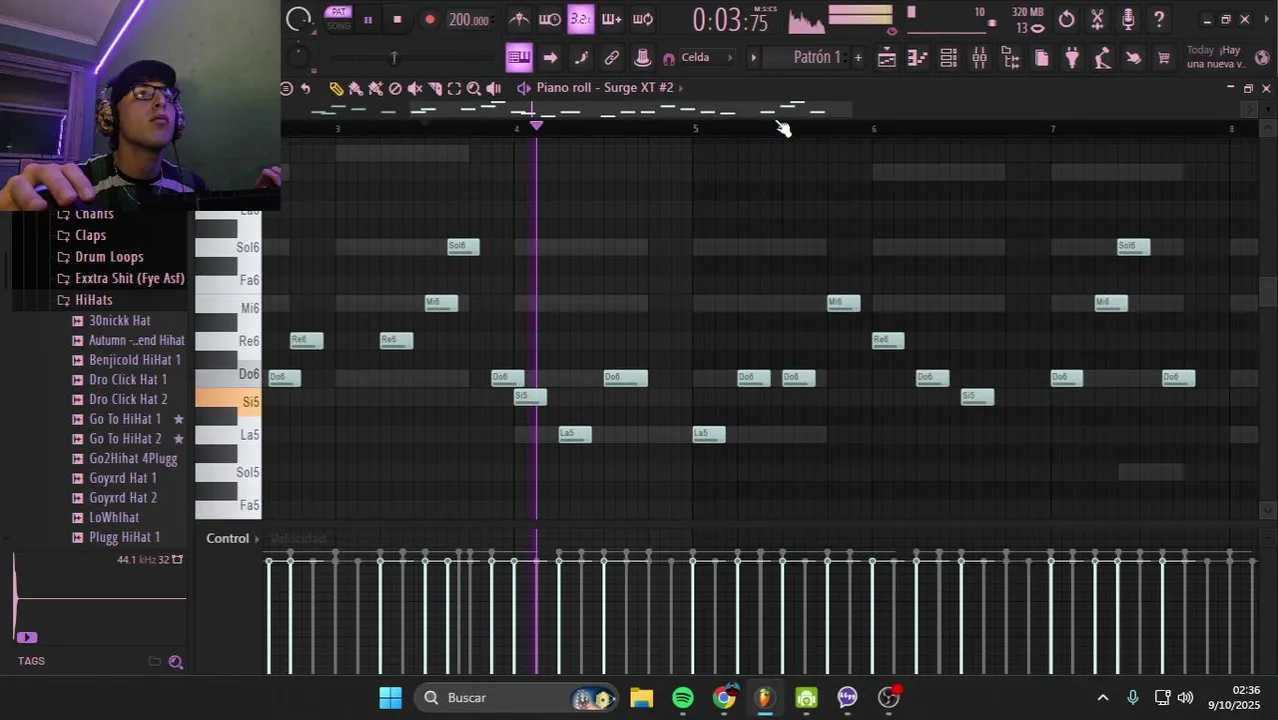Add new pattern with plus button
This screenshot has height=720, width=1278.
857,57
